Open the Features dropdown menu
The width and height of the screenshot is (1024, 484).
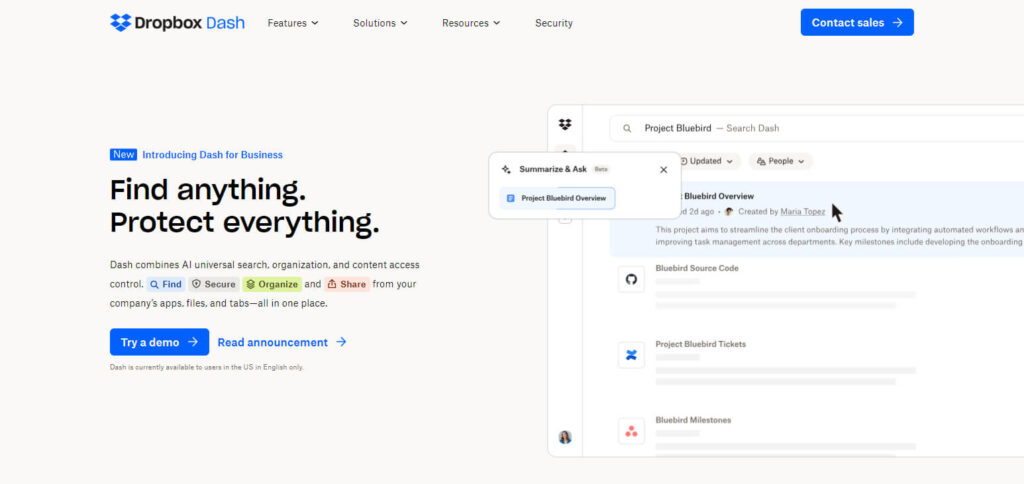[293, 23]
